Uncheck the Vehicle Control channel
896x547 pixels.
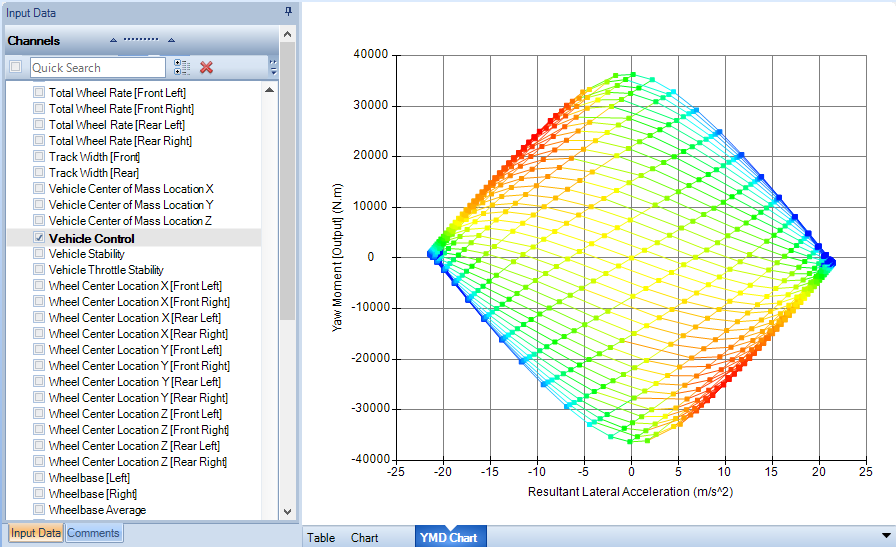coord(39,238)
